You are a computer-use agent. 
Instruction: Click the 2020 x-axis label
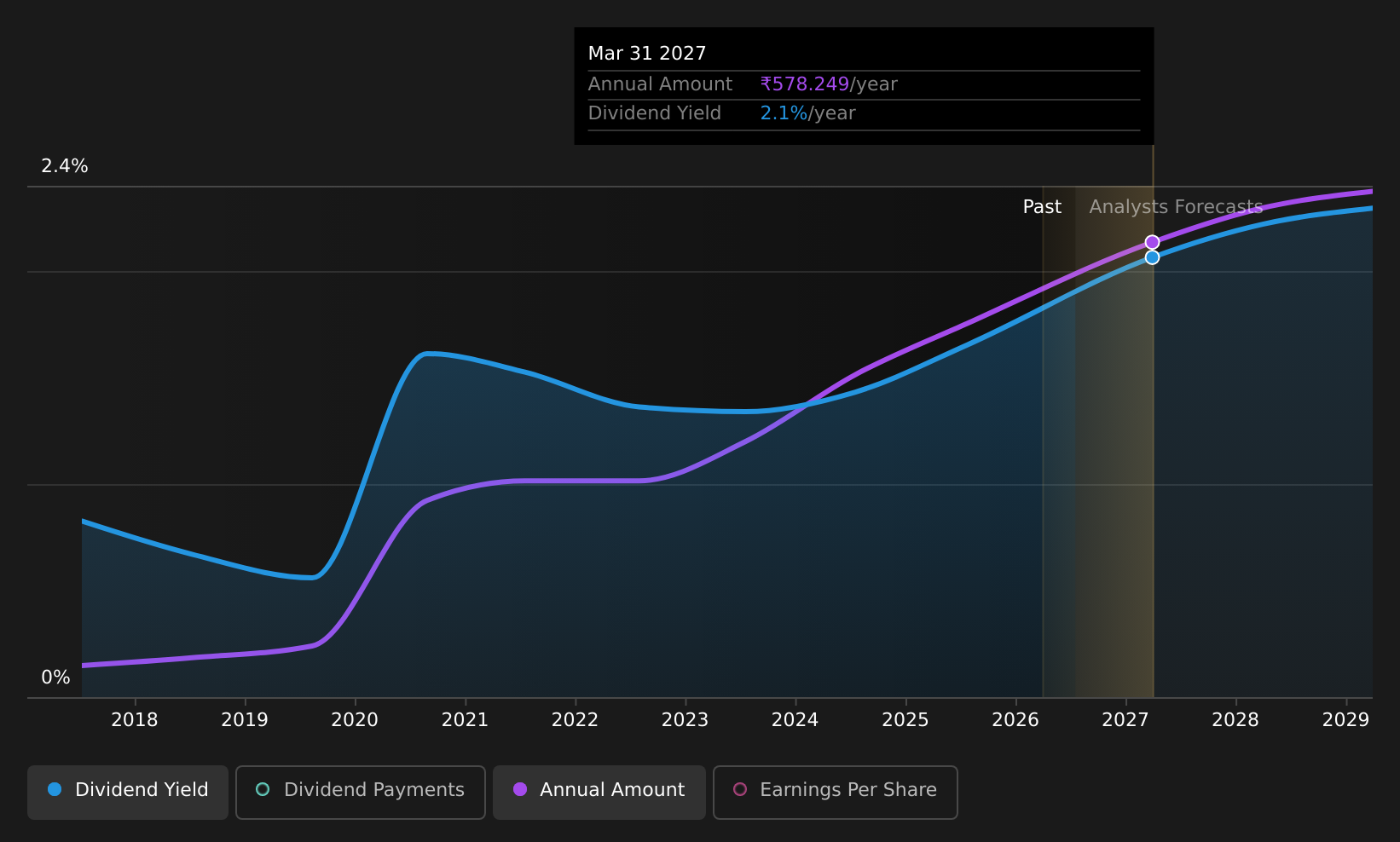click(355, 720)
